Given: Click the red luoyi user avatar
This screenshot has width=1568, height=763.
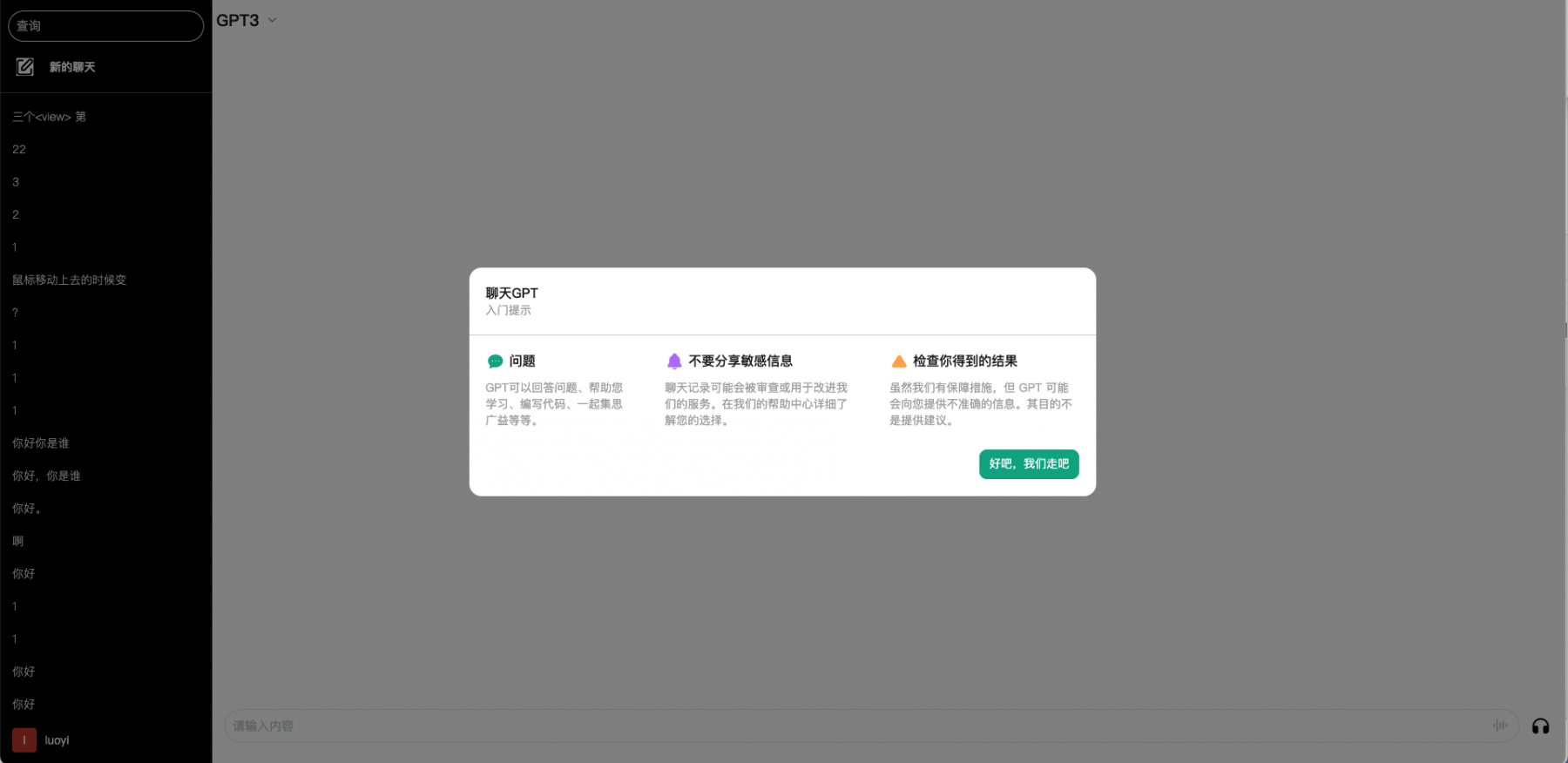Looking at the screenshot, I should pos(24,740).
